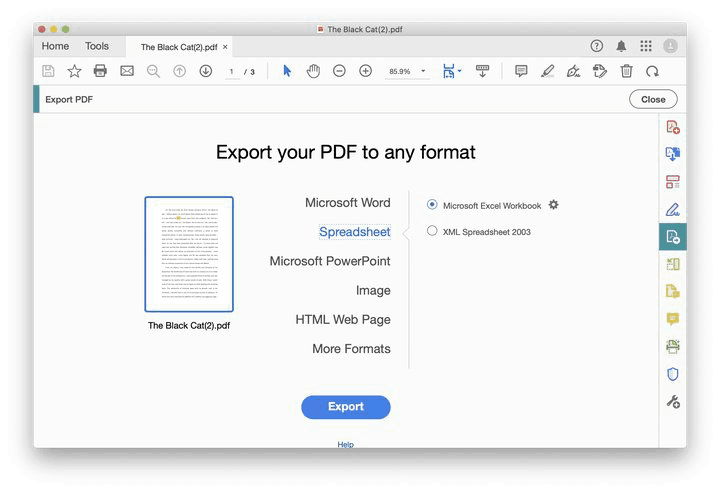The width and height of the screenshot is (720, 492).
Task: Choose Microsoft Word export format
Action: (x=348, y=203)
